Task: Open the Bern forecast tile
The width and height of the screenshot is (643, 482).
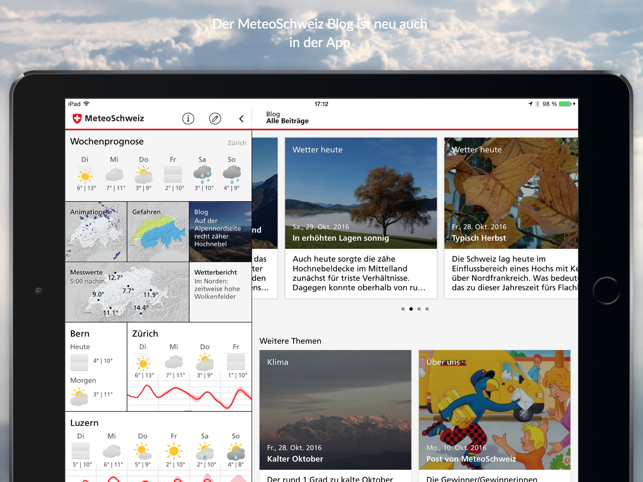Action: coord(96,367)
